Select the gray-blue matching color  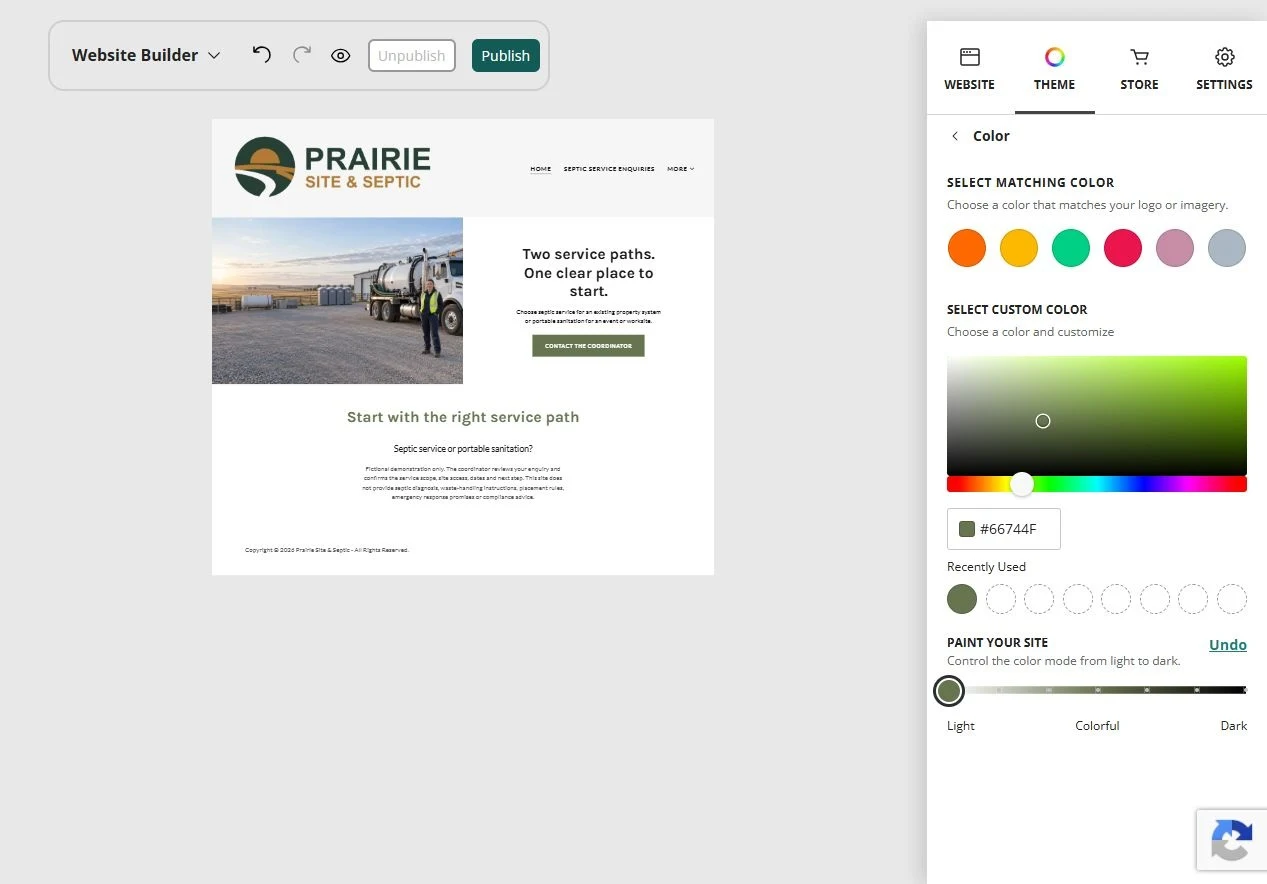(x=1227, y=248)
